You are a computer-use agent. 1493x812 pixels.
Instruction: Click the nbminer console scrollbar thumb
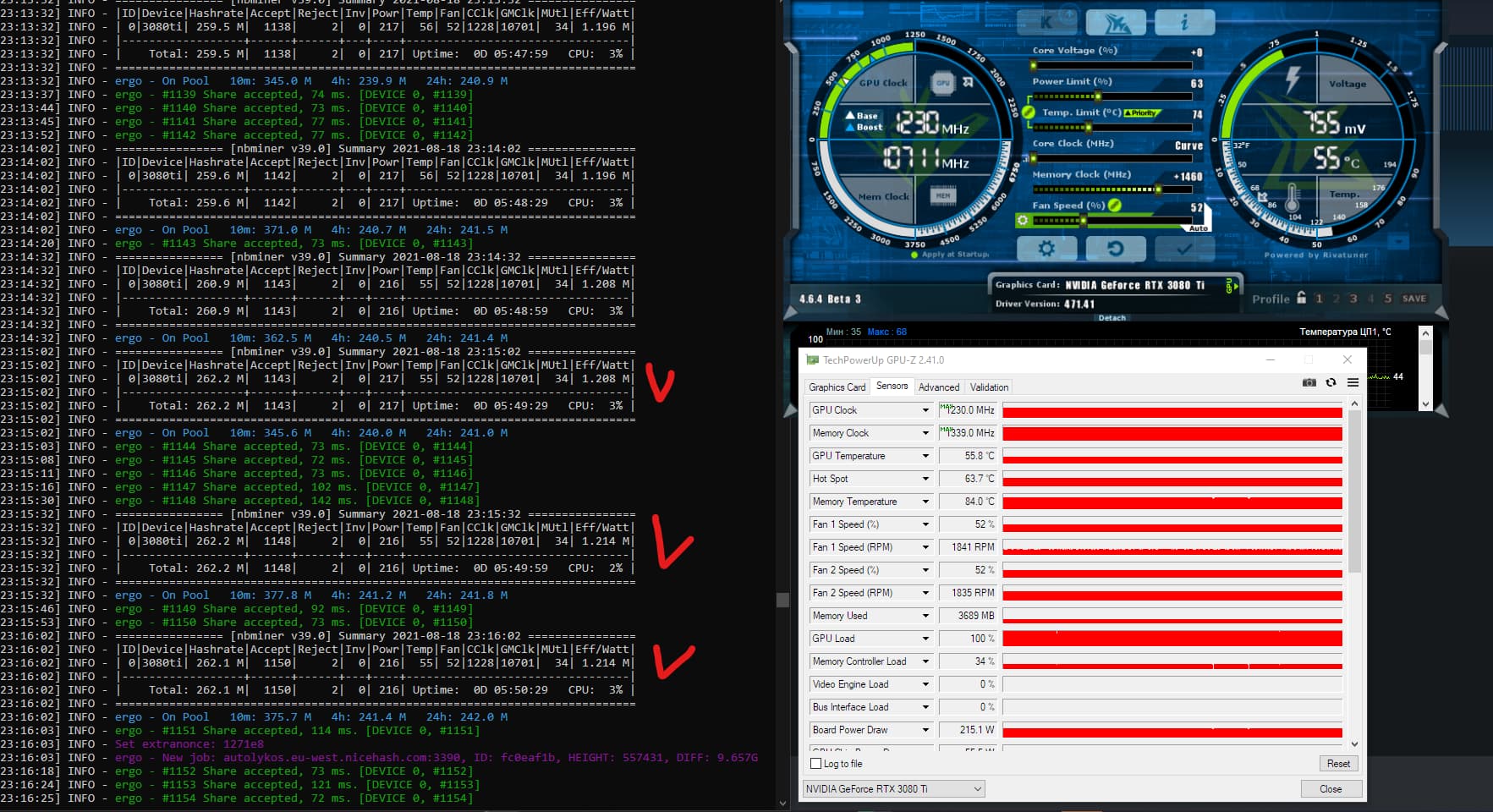click(x=782, y=600)
